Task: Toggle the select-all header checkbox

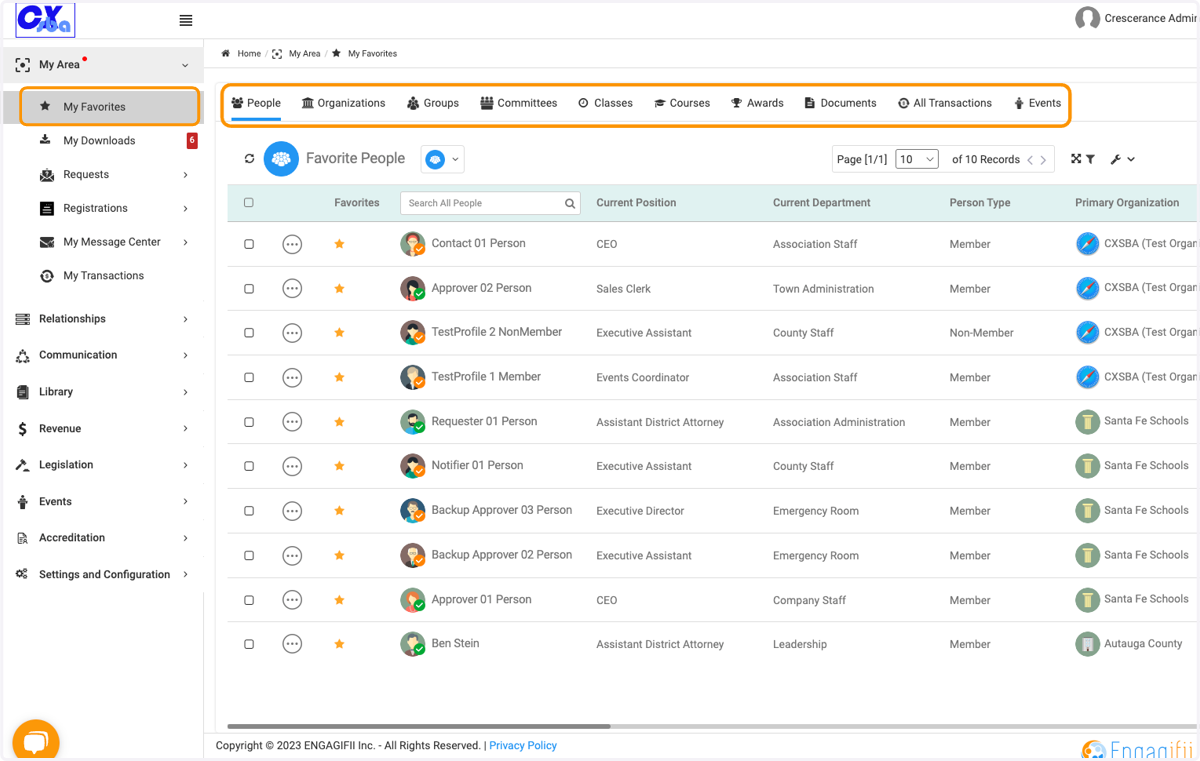Action: click(x=249, y=203)
